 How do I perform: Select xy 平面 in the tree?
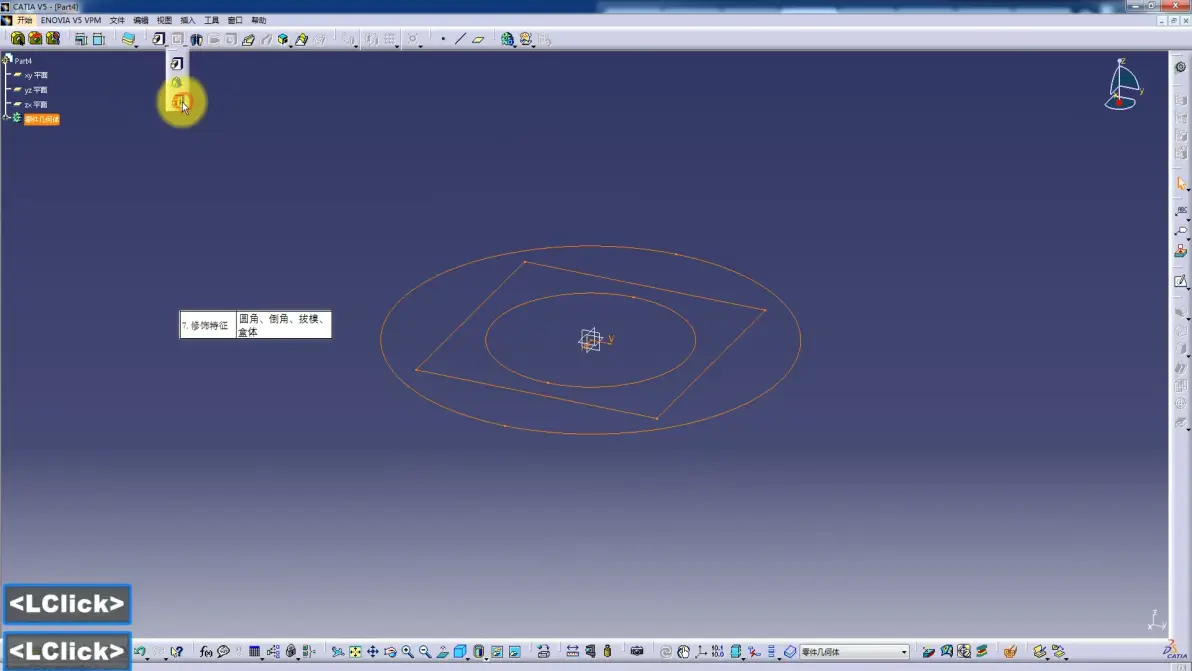click(36, 75)
